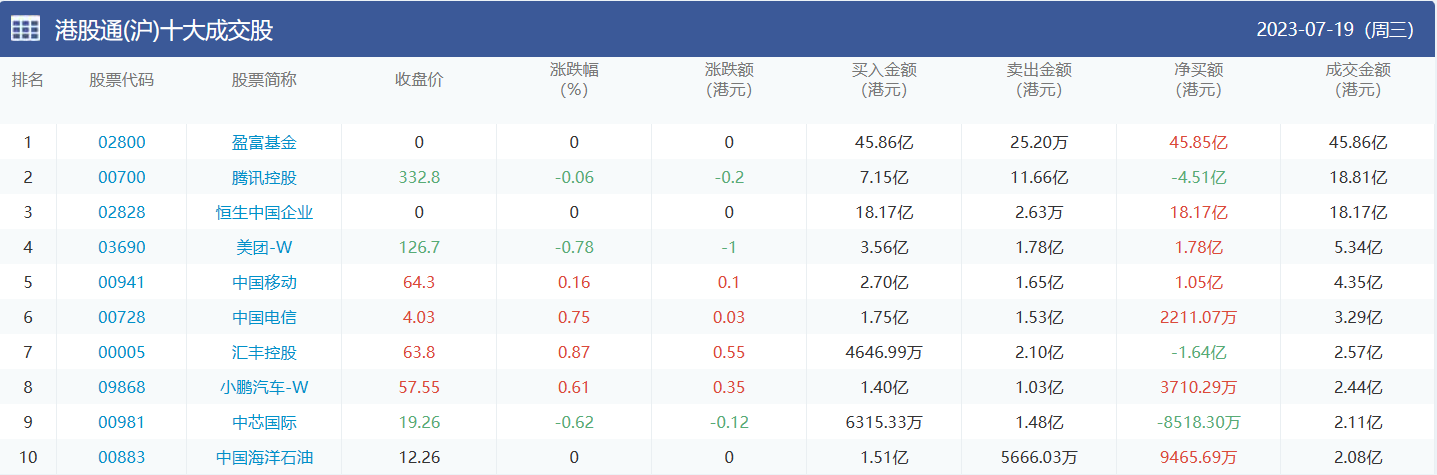Open 盈富基金 stock page

tap(264, 143)
